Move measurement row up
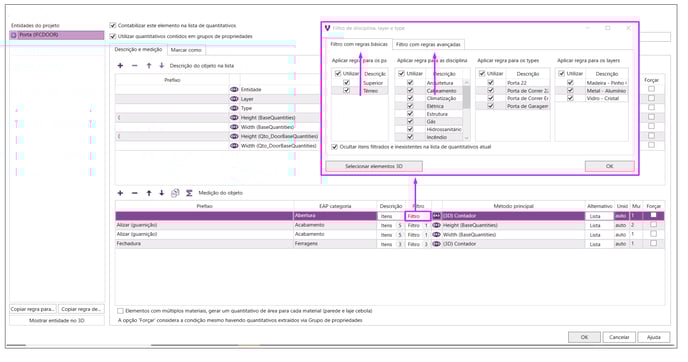 tap(149, 193)
